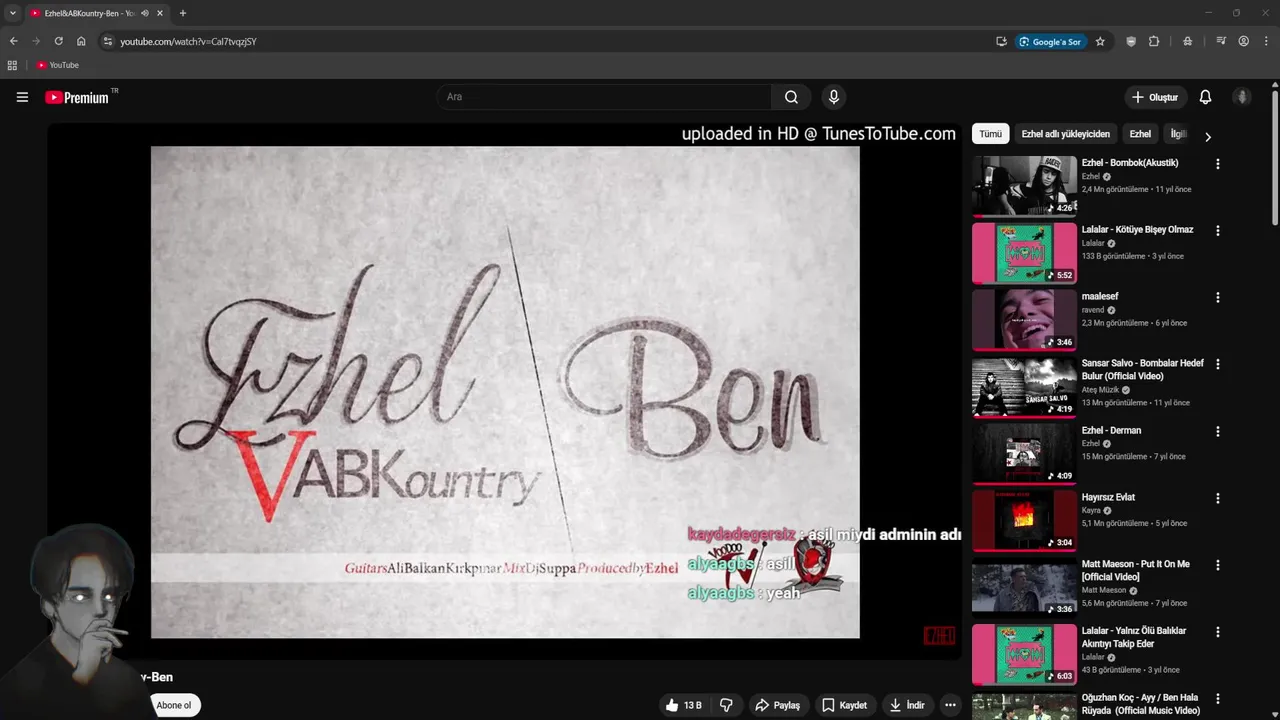
Task: Download the video with İndir
Action: coord(907,705)
